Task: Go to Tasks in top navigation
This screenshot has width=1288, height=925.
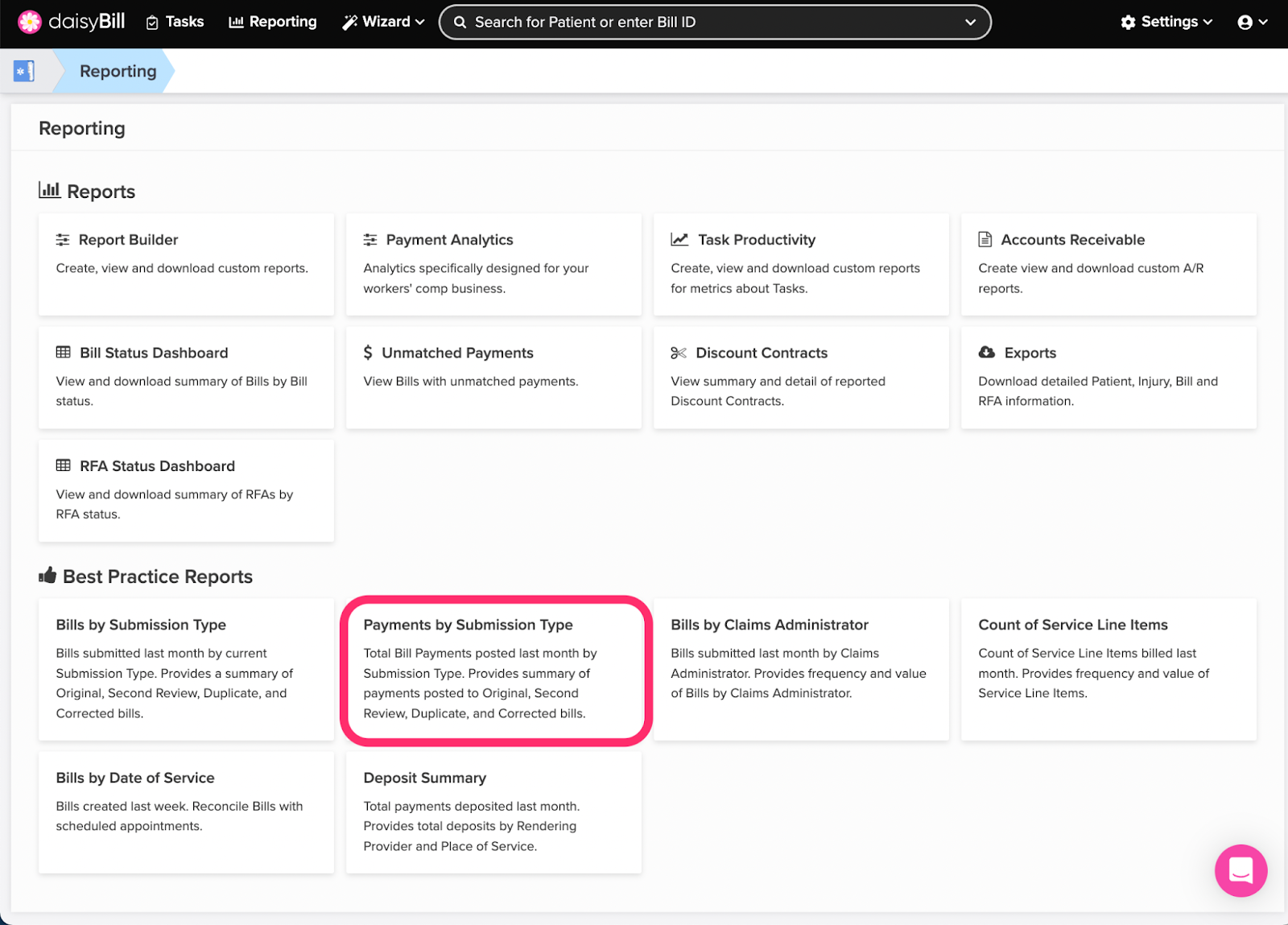Action: click(175, 22)
